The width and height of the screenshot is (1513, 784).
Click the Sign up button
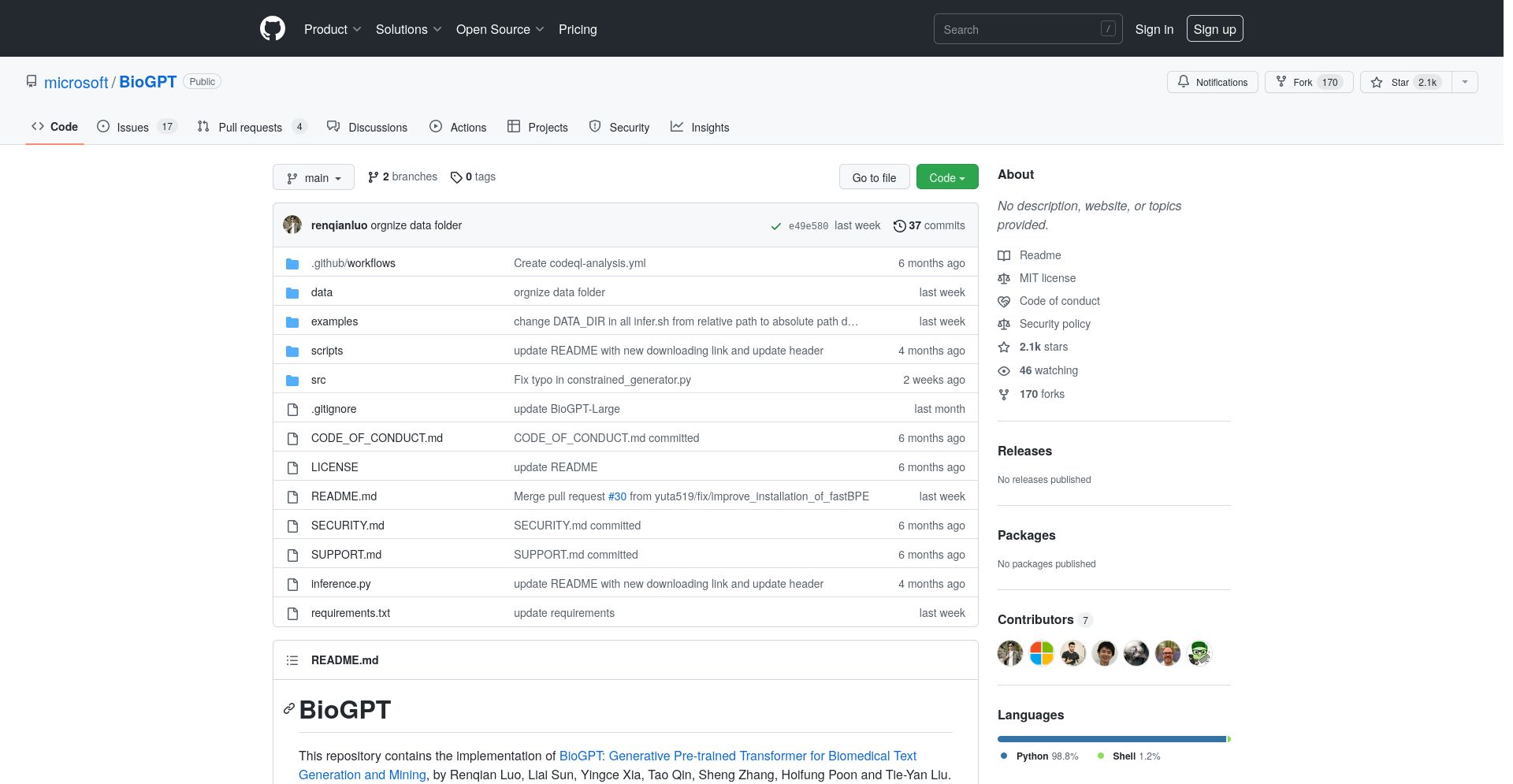pos(1214,29)
